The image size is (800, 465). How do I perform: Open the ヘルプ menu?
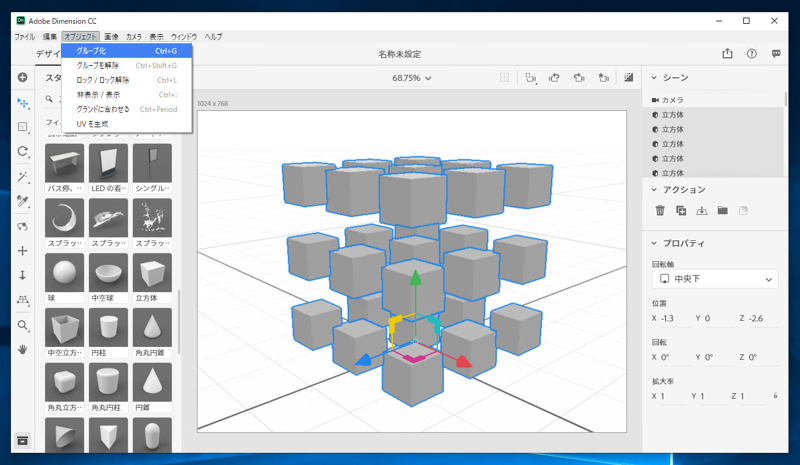point(213,37)
